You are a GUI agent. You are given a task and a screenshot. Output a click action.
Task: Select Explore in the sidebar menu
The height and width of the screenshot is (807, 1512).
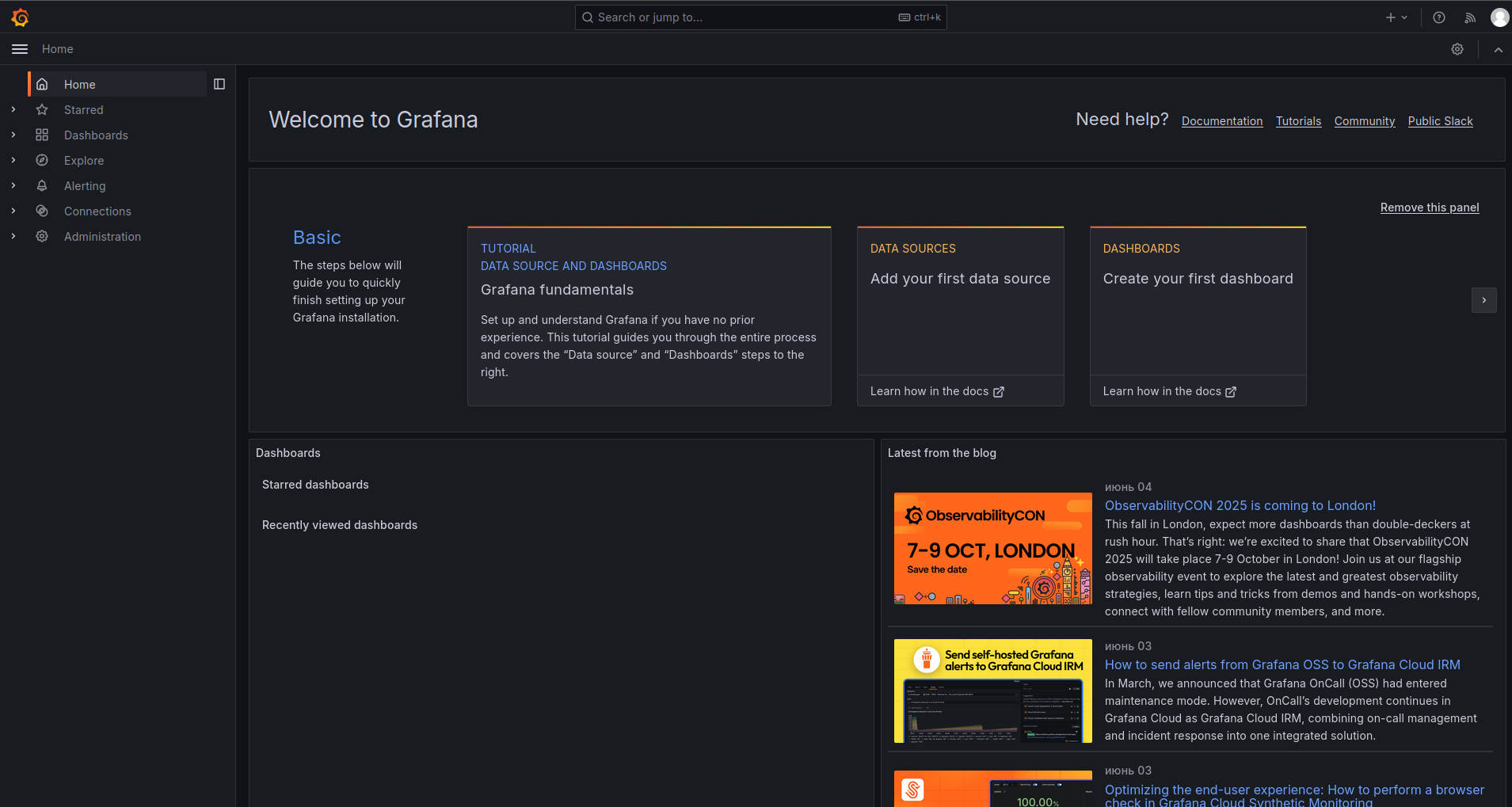click(x=82, y=160)
